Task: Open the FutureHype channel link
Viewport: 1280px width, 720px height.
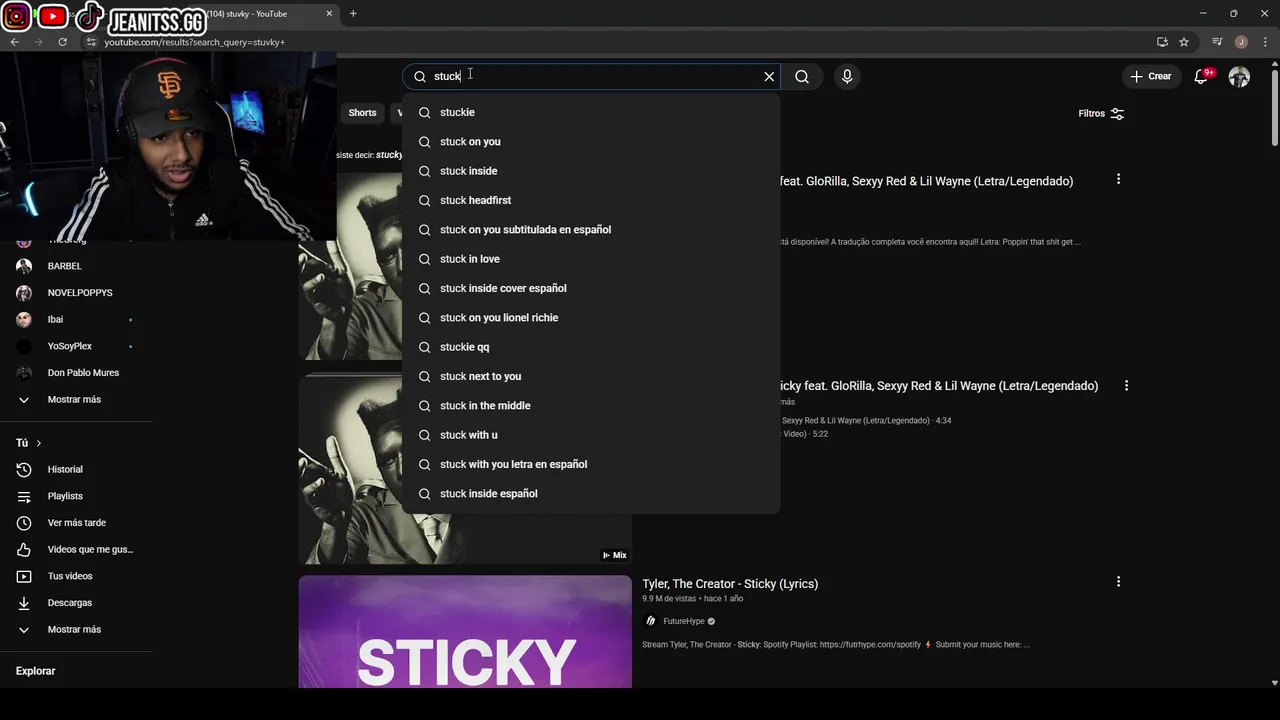Action: point(683,621)
